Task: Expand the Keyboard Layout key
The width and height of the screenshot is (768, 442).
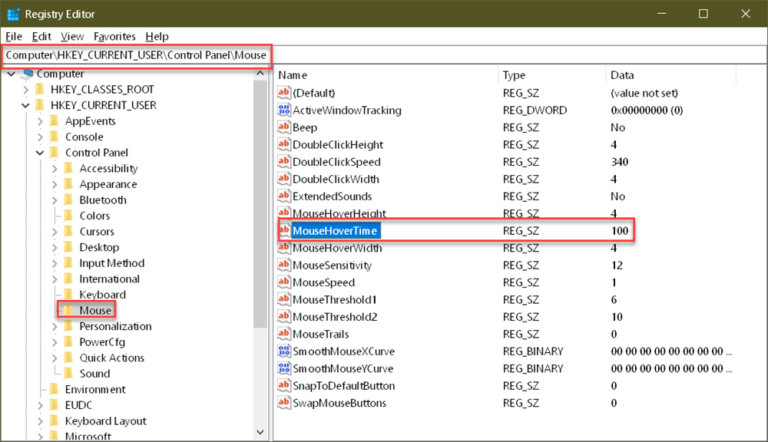Action: [x=41, y=421]
